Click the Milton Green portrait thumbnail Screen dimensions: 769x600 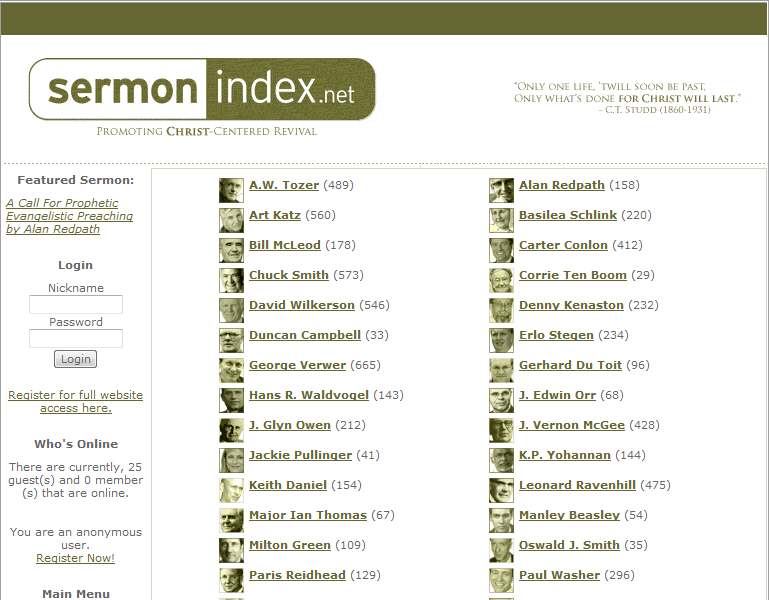231,549
